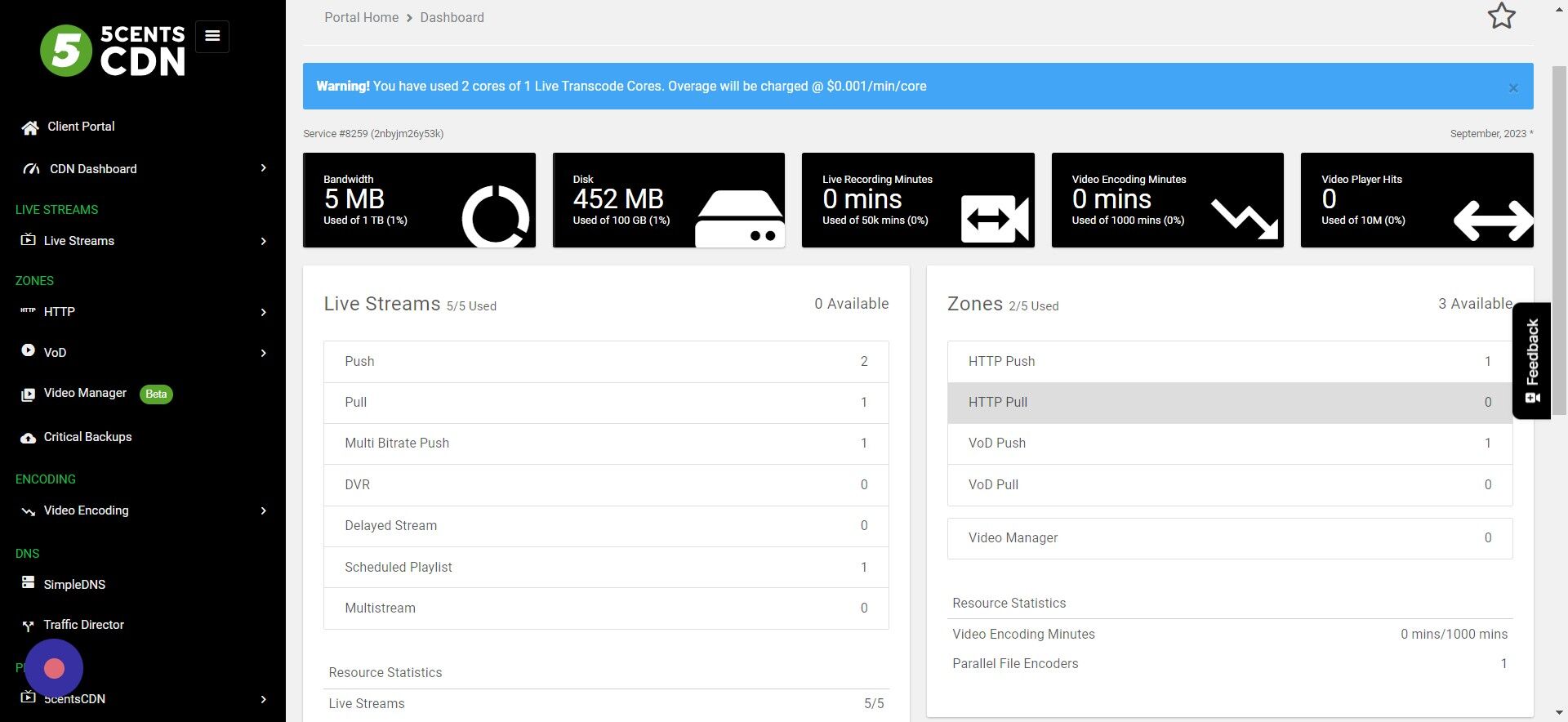Viewport: 1568px width, 722px height.
Task: Click the SimpleDNS server icon
Action: pos(28,582)
